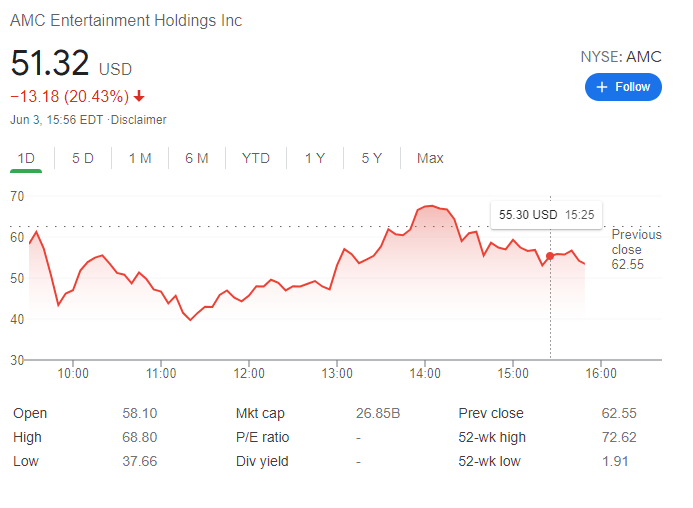
Task: Click the Follow button
Action: (x=623, y=87)
